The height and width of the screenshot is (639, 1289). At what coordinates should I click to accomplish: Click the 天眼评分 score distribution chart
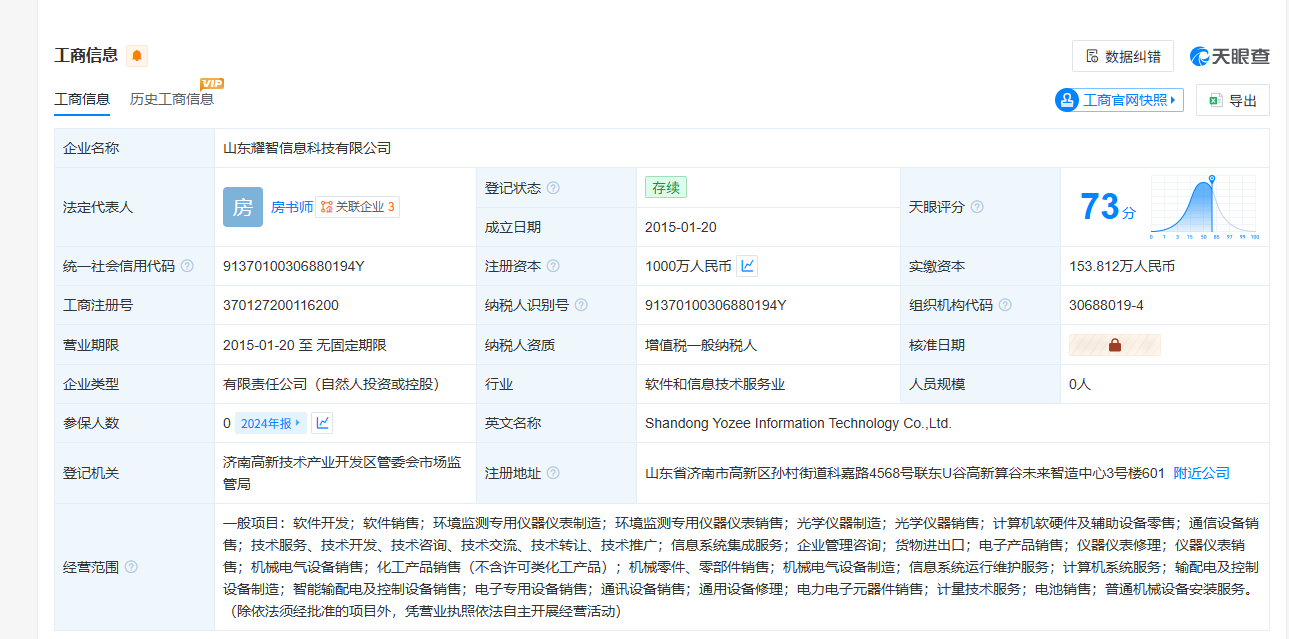pyautogui.click(x=1203, y=207)
